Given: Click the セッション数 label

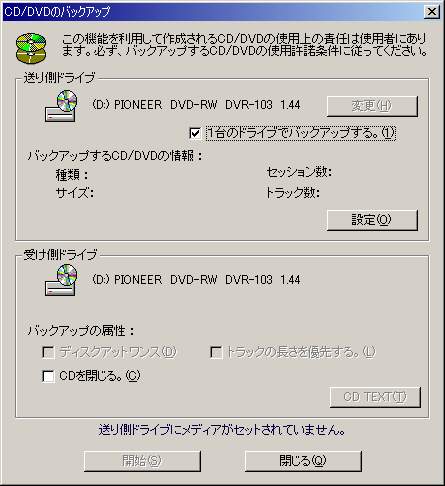Looking at the screenshot, I should click(299, 172).
